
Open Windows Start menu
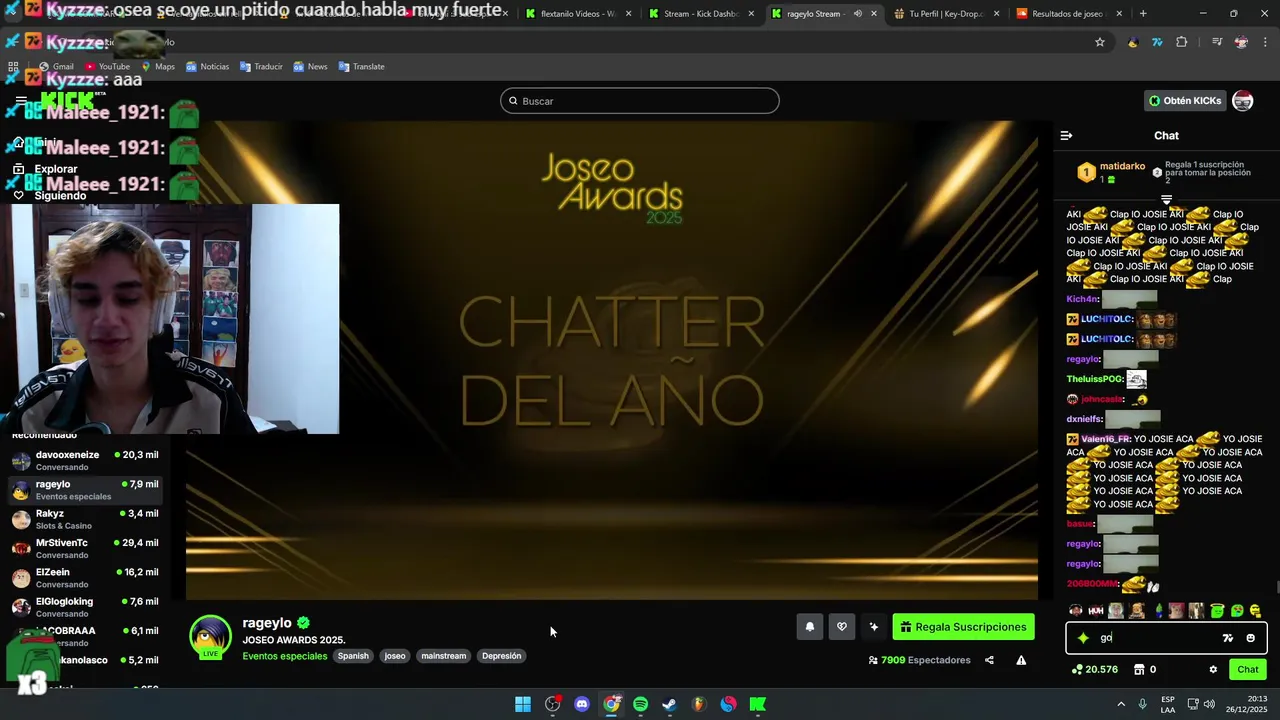click(x=523, y=704)
